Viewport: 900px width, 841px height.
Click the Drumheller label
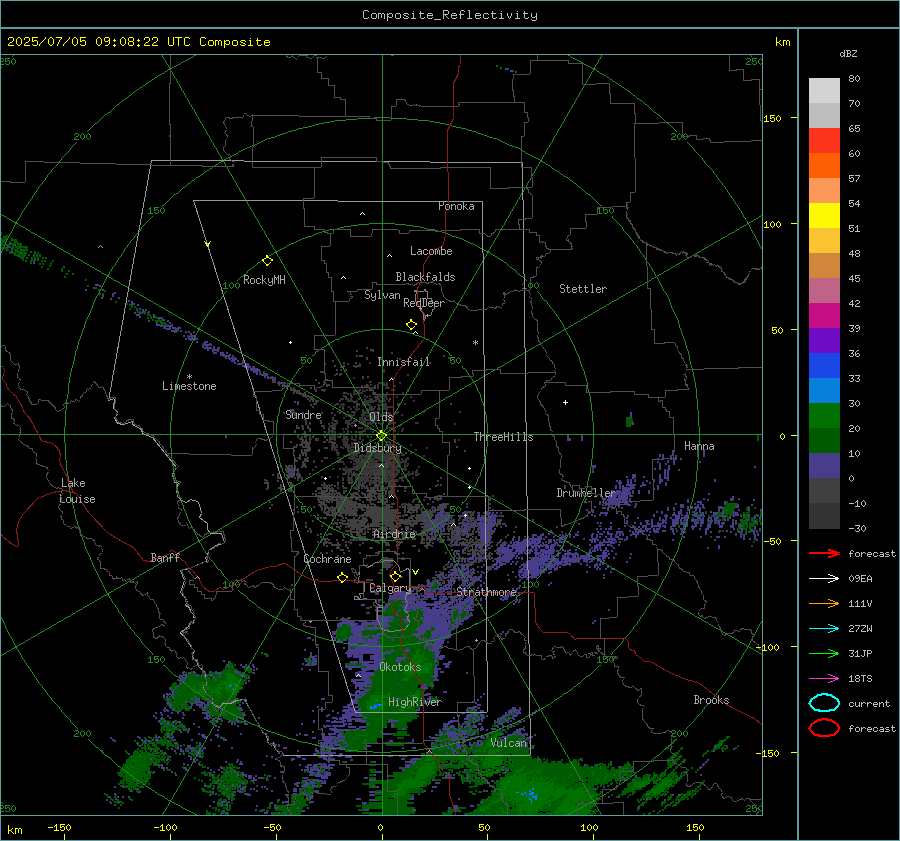586,493
